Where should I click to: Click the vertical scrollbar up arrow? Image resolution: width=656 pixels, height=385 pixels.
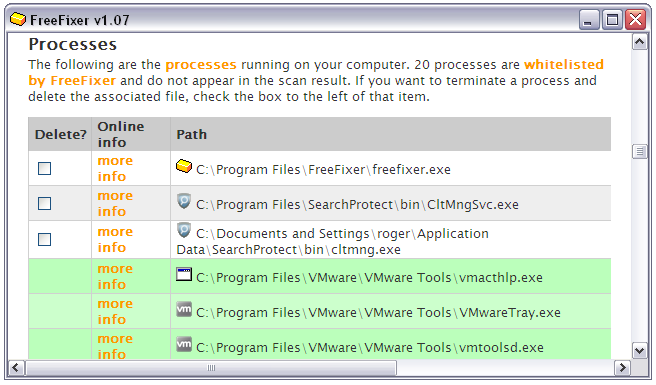pyautogui.click(x=639, y=42)
